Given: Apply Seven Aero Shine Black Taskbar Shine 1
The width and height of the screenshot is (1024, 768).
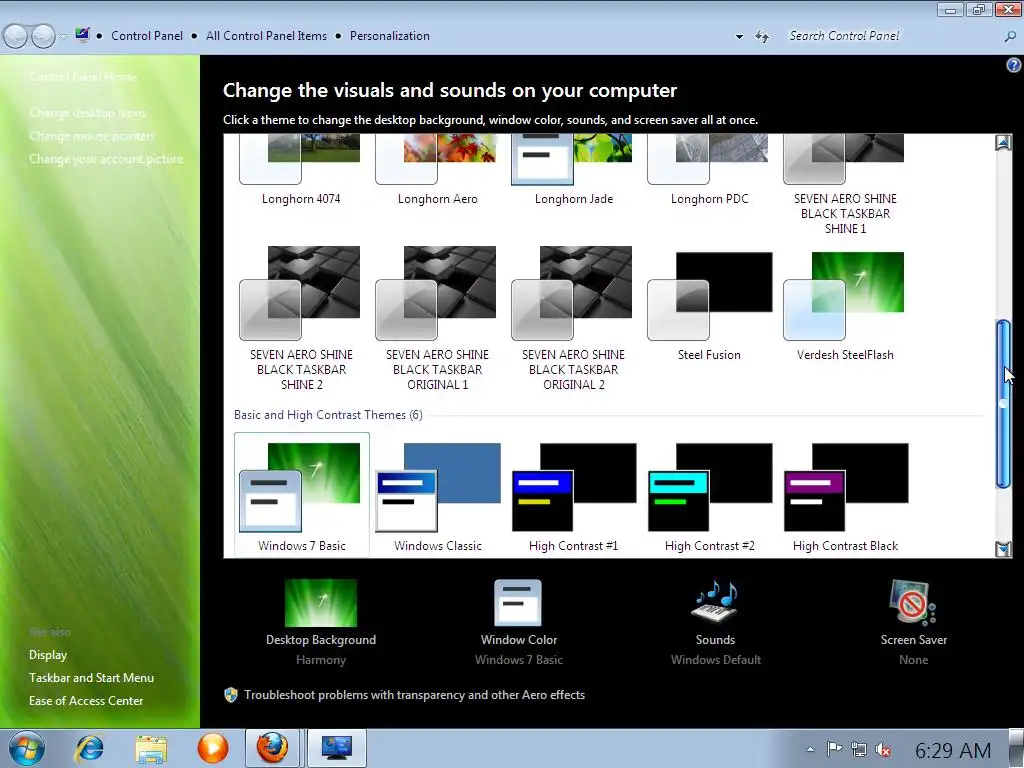Looking at the screenshot, I should [x=845, y=183].
